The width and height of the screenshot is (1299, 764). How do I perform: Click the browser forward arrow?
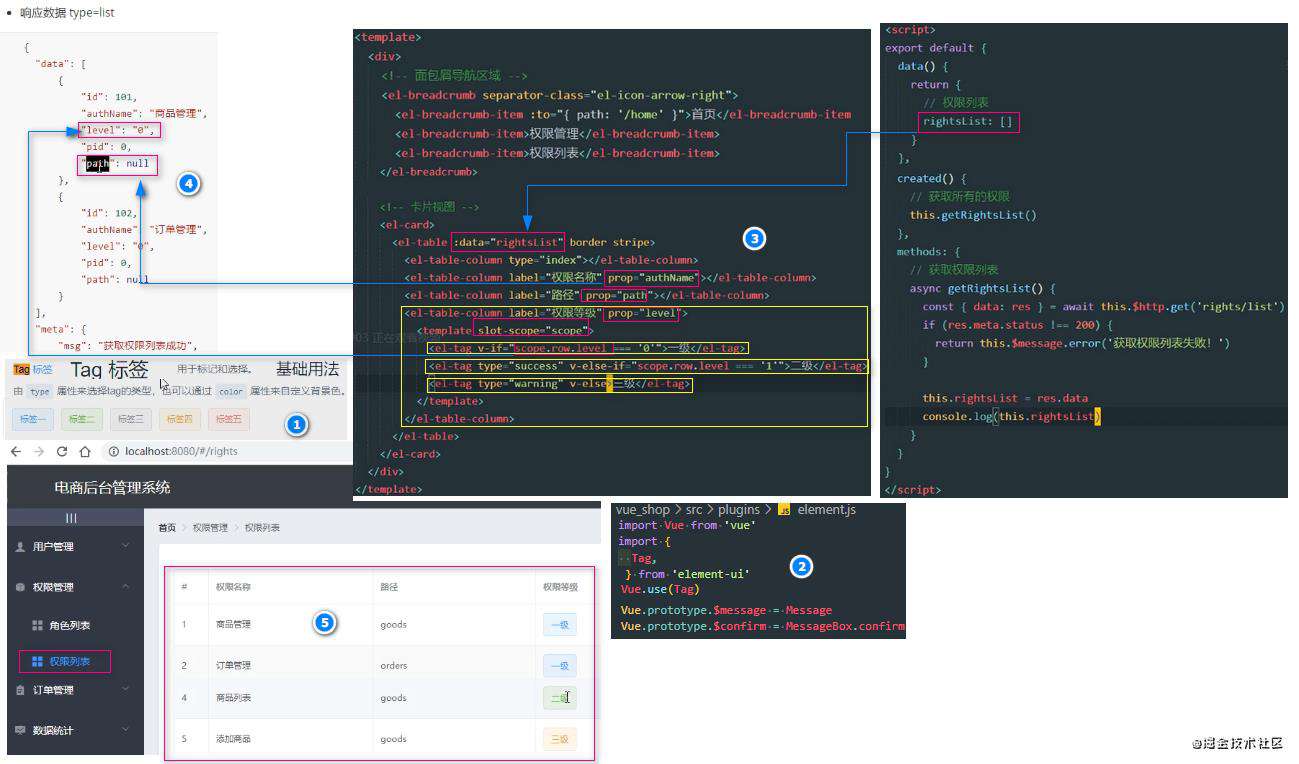point(38,452)
